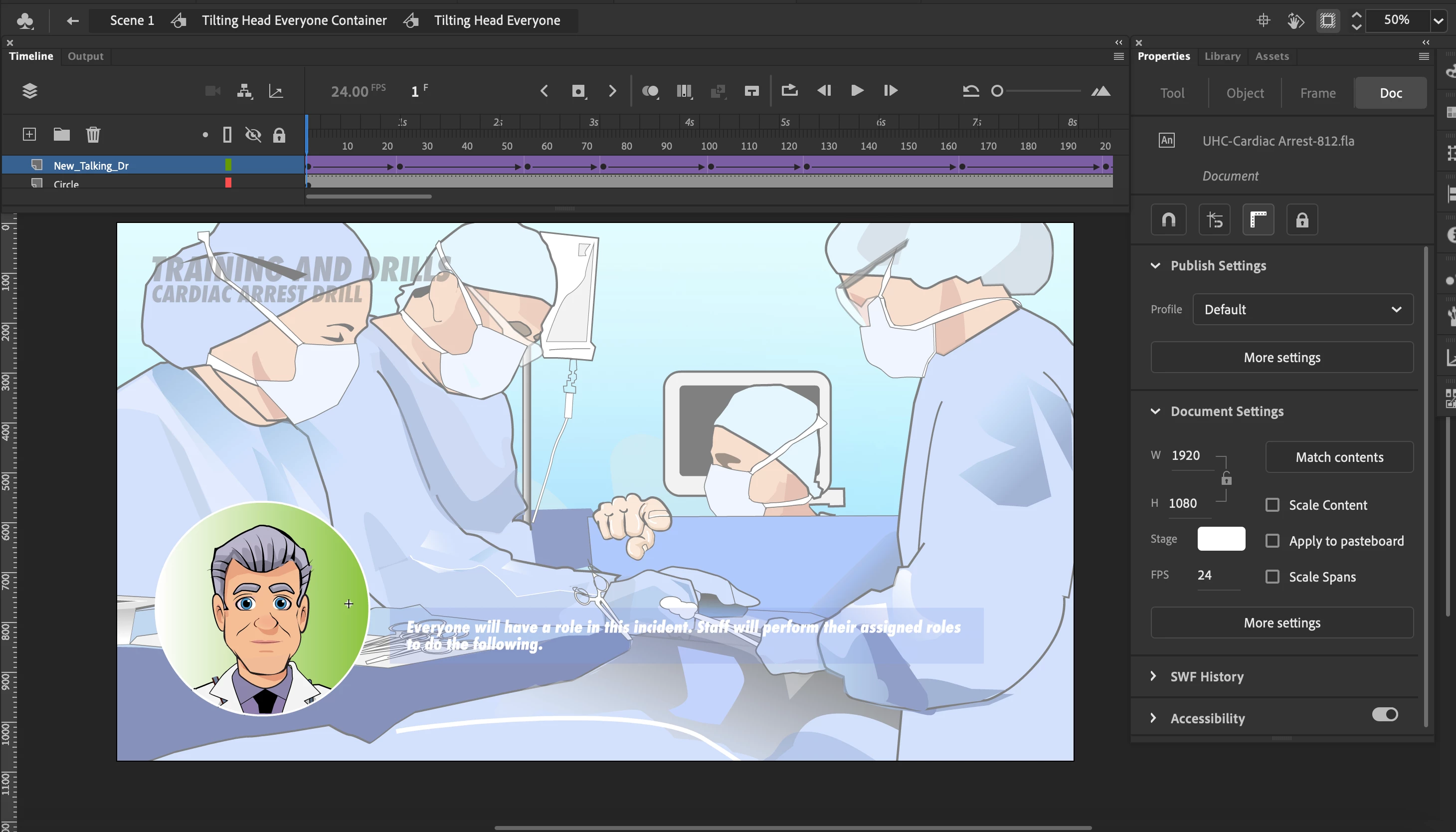Toggle the Accessibility switch

click(1385, 714)
